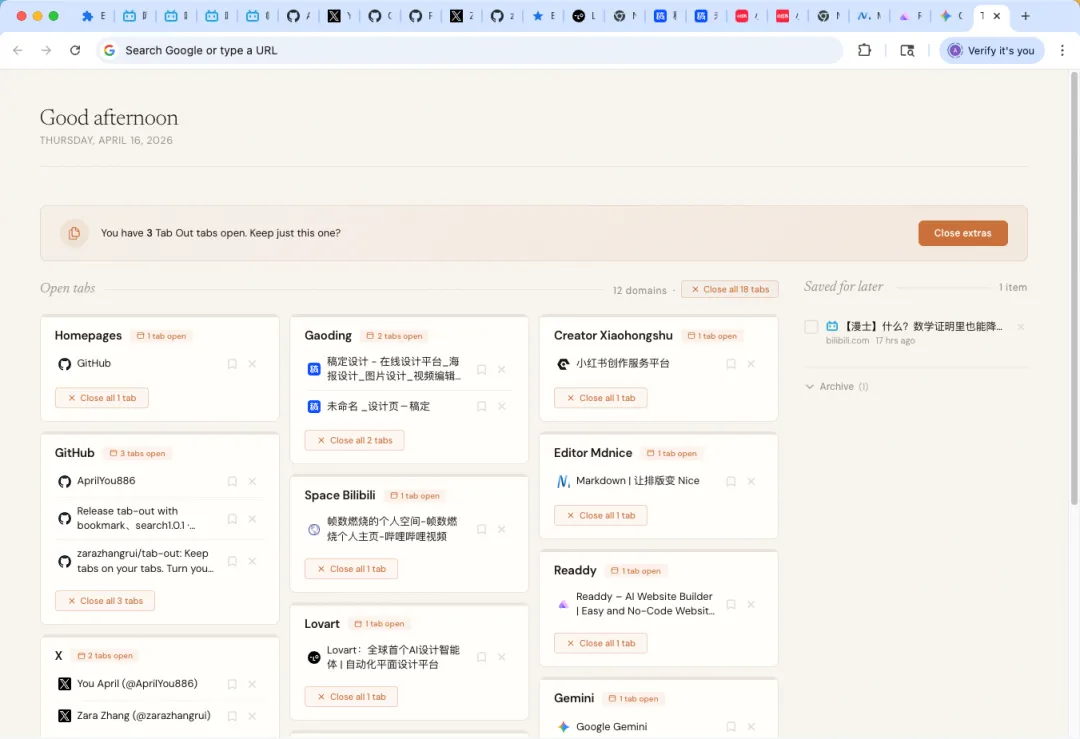Click the '1 item' saved count

tap(1012, 287)
